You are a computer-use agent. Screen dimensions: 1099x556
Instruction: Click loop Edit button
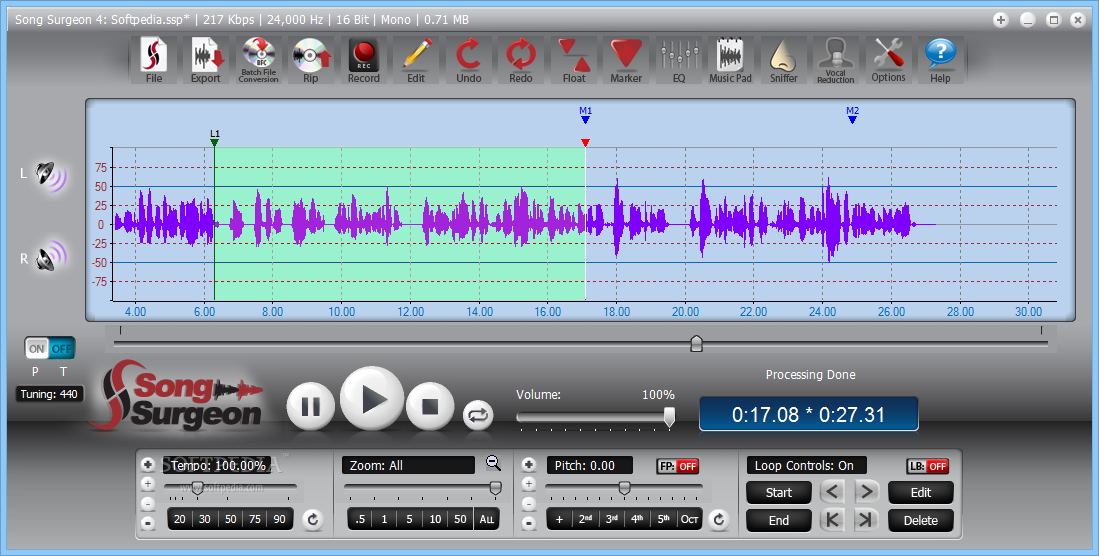[x=920, y=492]
